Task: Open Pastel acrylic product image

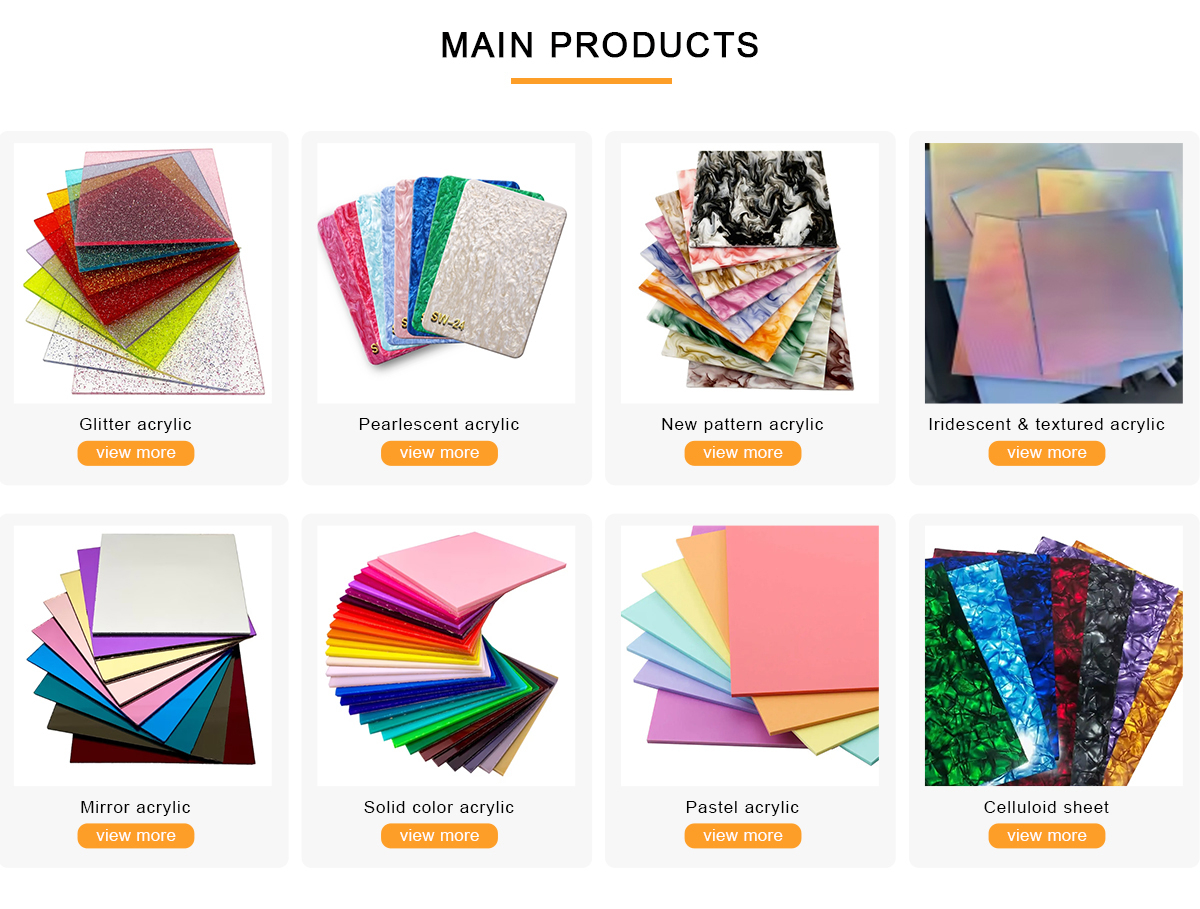Action: click(x=750, y=656)
